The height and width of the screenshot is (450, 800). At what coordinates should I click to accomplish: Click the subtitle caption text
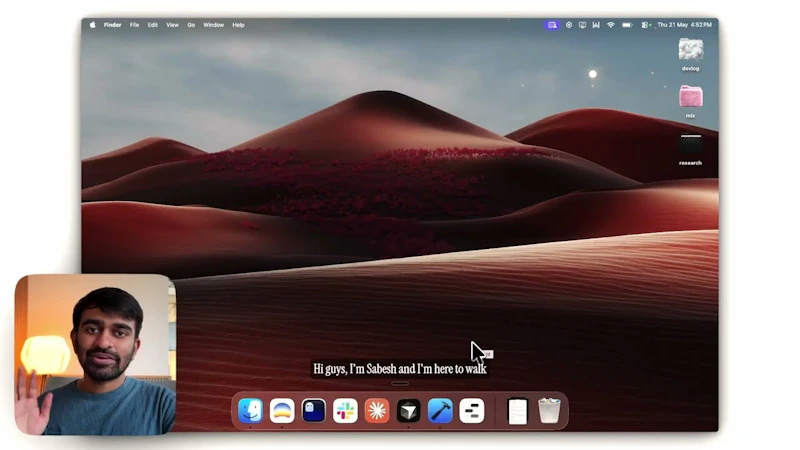pyautogui.click(x=399, y=368)
